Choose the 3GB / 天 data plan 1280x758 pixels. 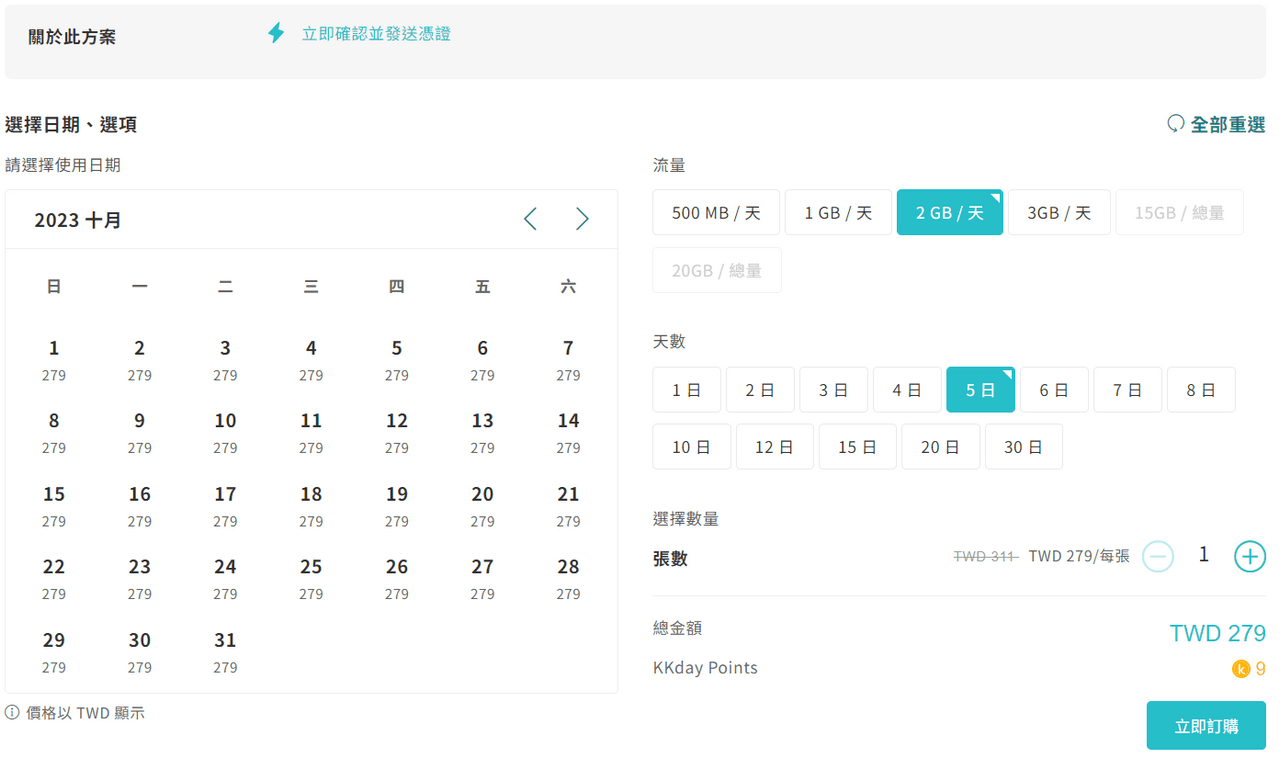click(1058, 213)
